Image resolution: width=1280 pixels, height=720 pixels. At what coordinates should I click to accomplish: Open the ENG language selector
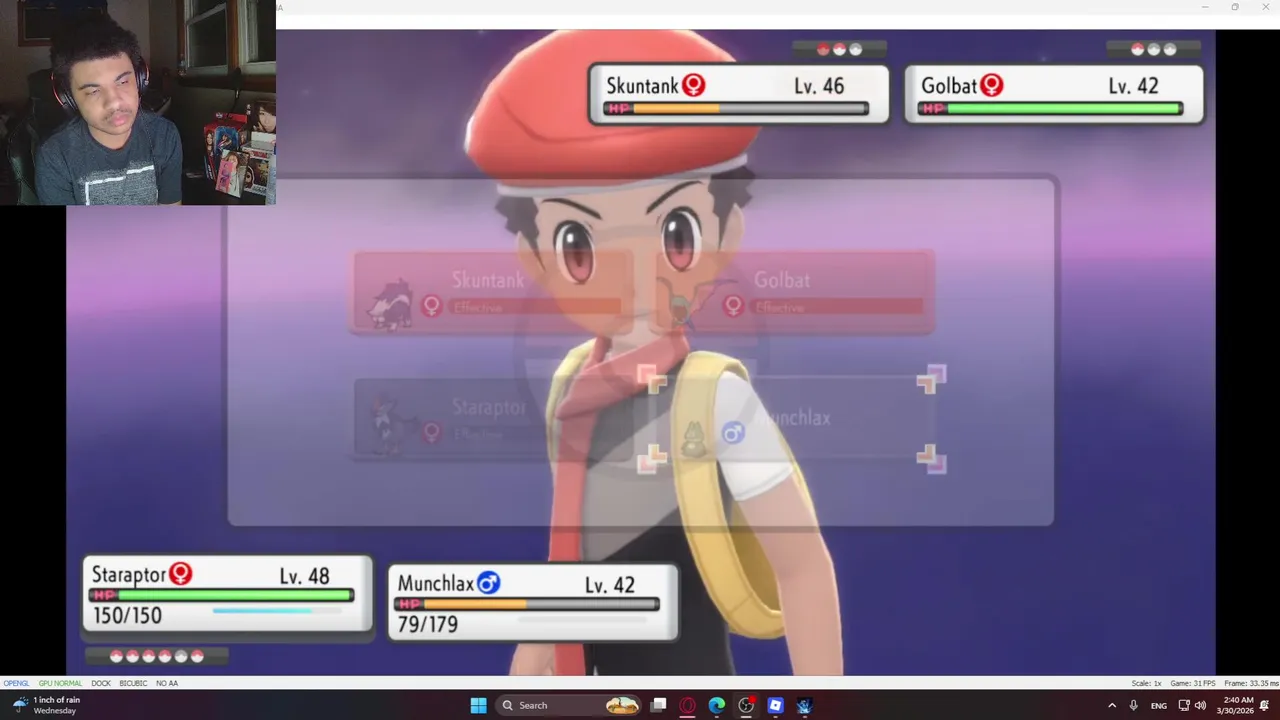click(x=1158, y=705)
